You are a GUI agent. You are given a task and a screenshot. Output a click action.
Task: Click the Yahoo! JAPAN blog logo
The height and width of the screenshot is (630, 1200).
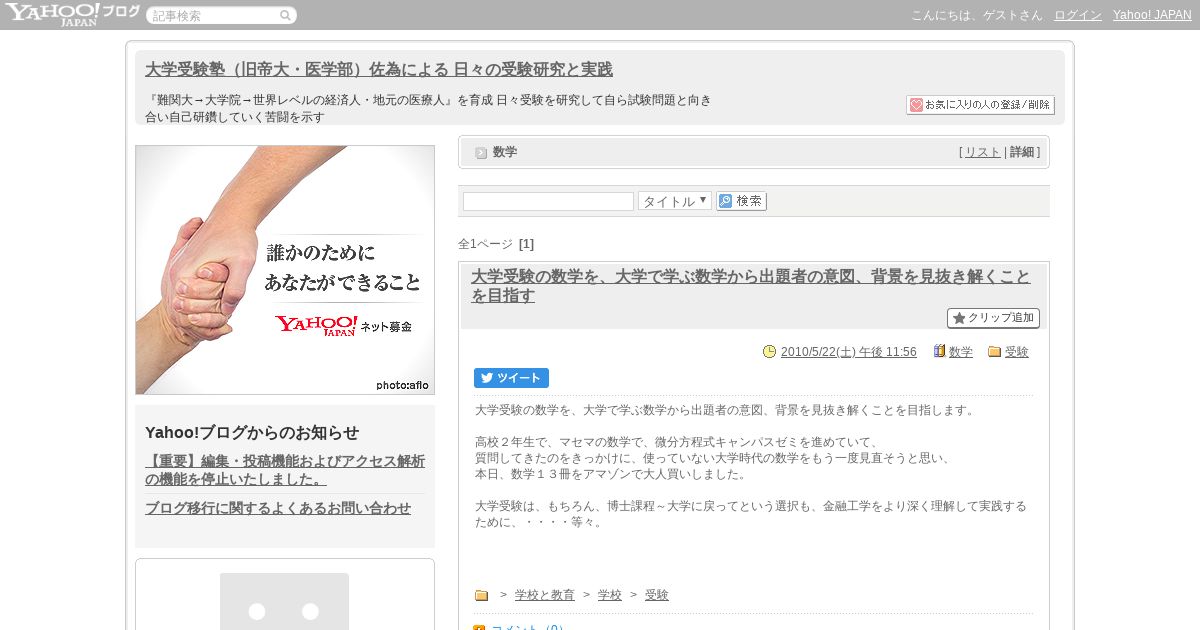point(72,14)
